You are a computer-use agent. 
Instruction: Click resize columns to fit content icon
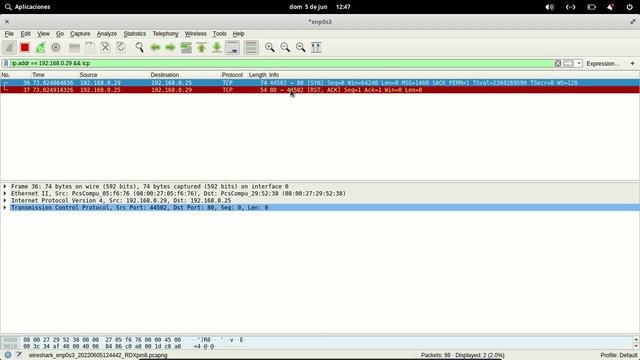pos(316,47)
